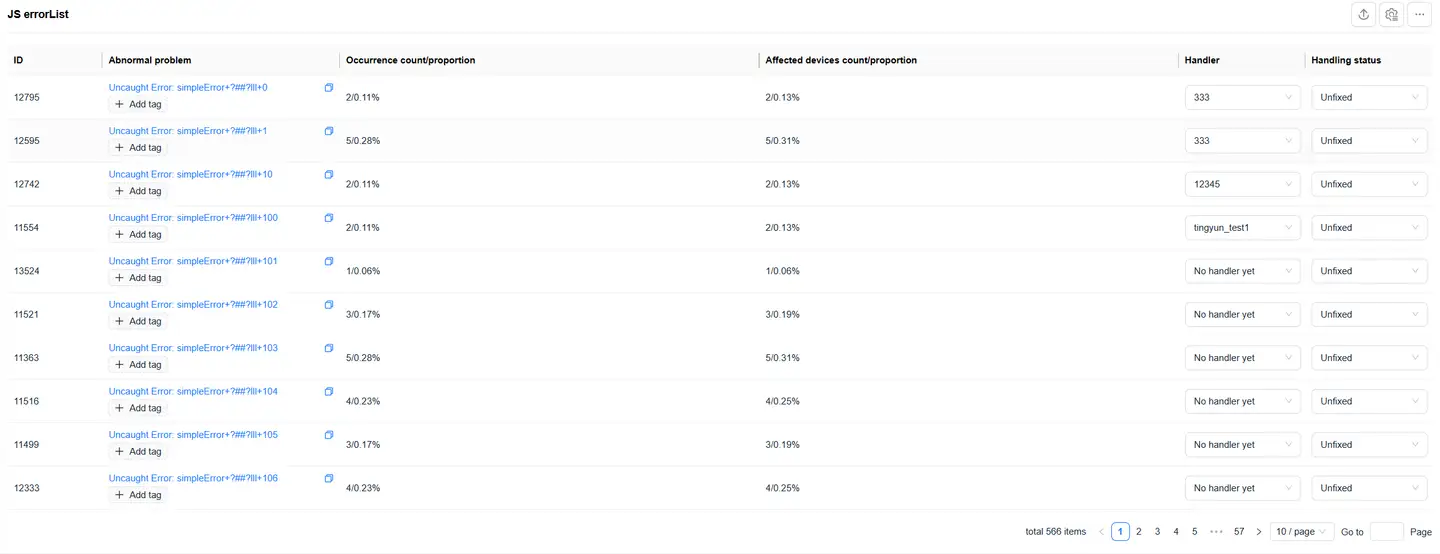Jump to page 3 in pagination
This screenshot has height=554, width=1440.
[x=1157, y=532]
